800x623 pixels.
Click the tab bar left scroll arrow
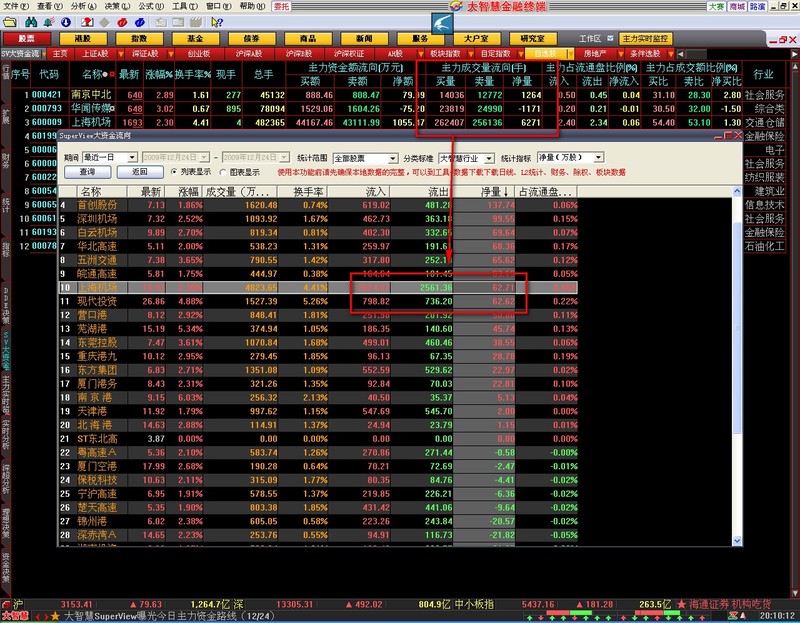pyautogui.click(x=681, y=54)
